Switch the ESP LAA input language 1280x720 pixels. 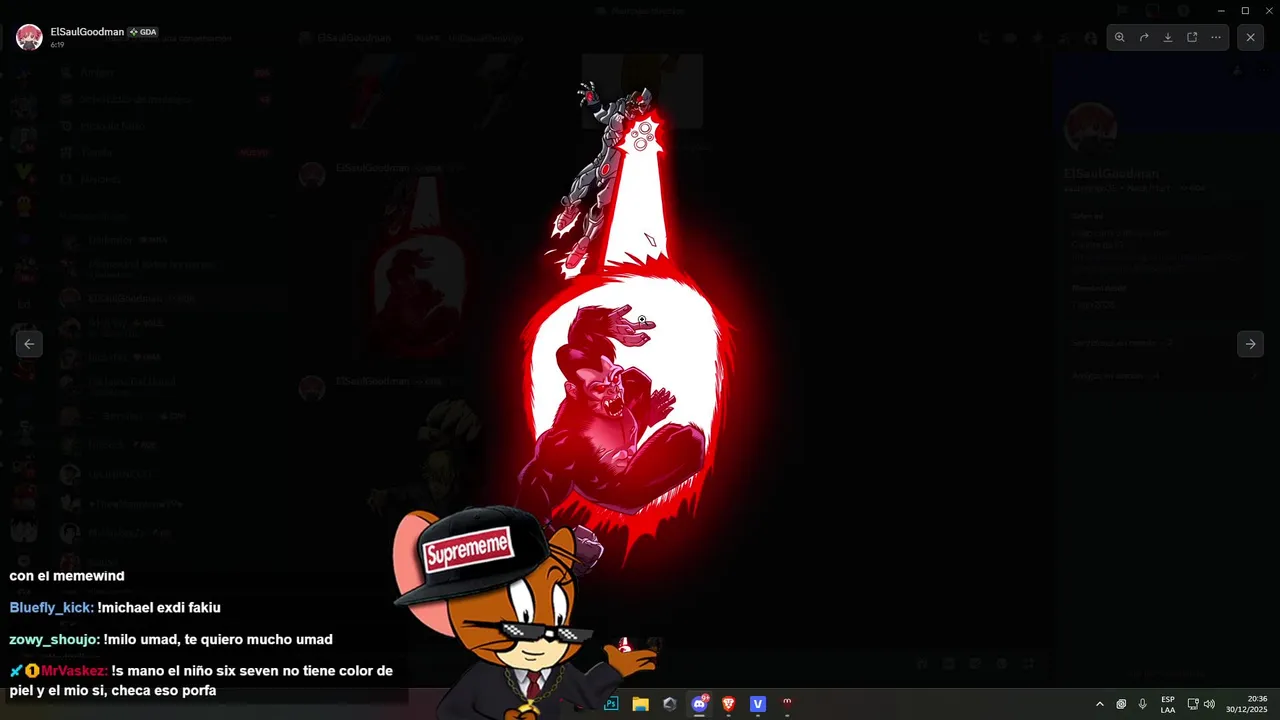coord(1168,704)
